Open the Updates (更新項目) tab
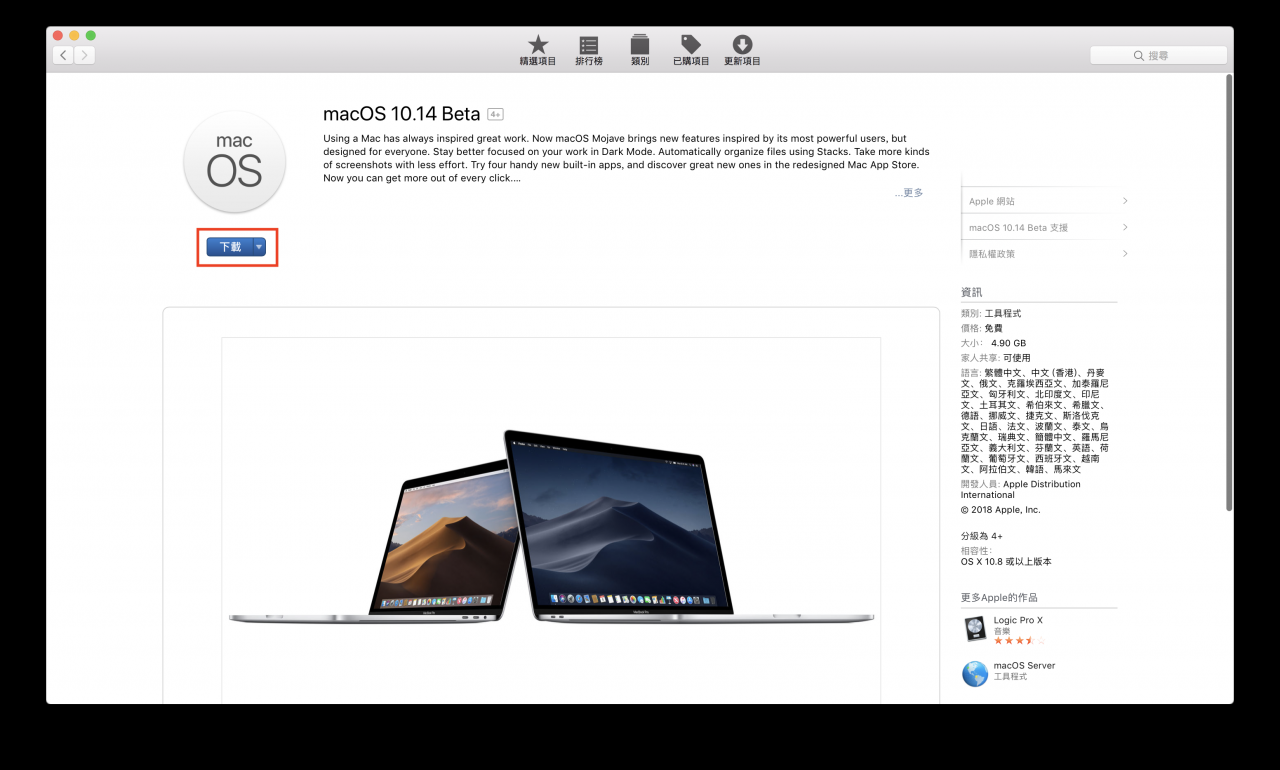1280x770 pixels. click(x=742, y=50)
